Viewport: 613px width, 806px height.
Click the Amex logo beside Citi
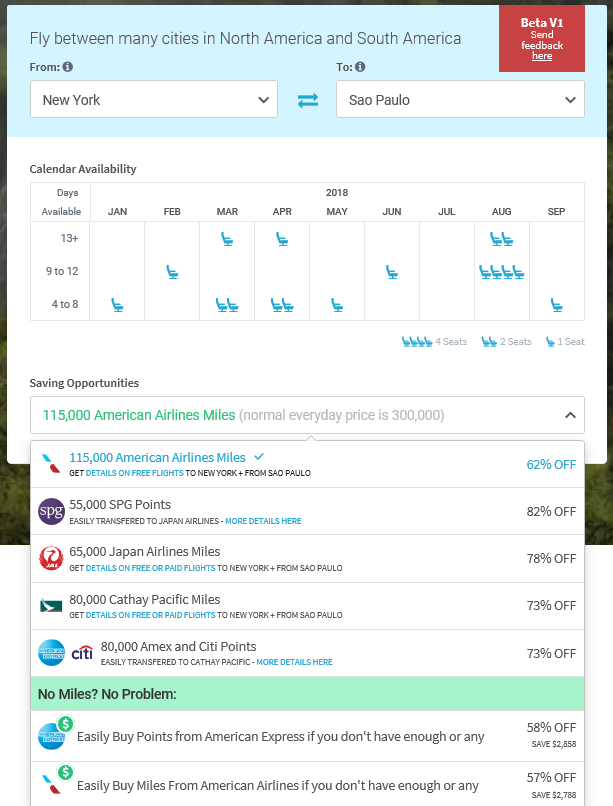pos(51,653)
